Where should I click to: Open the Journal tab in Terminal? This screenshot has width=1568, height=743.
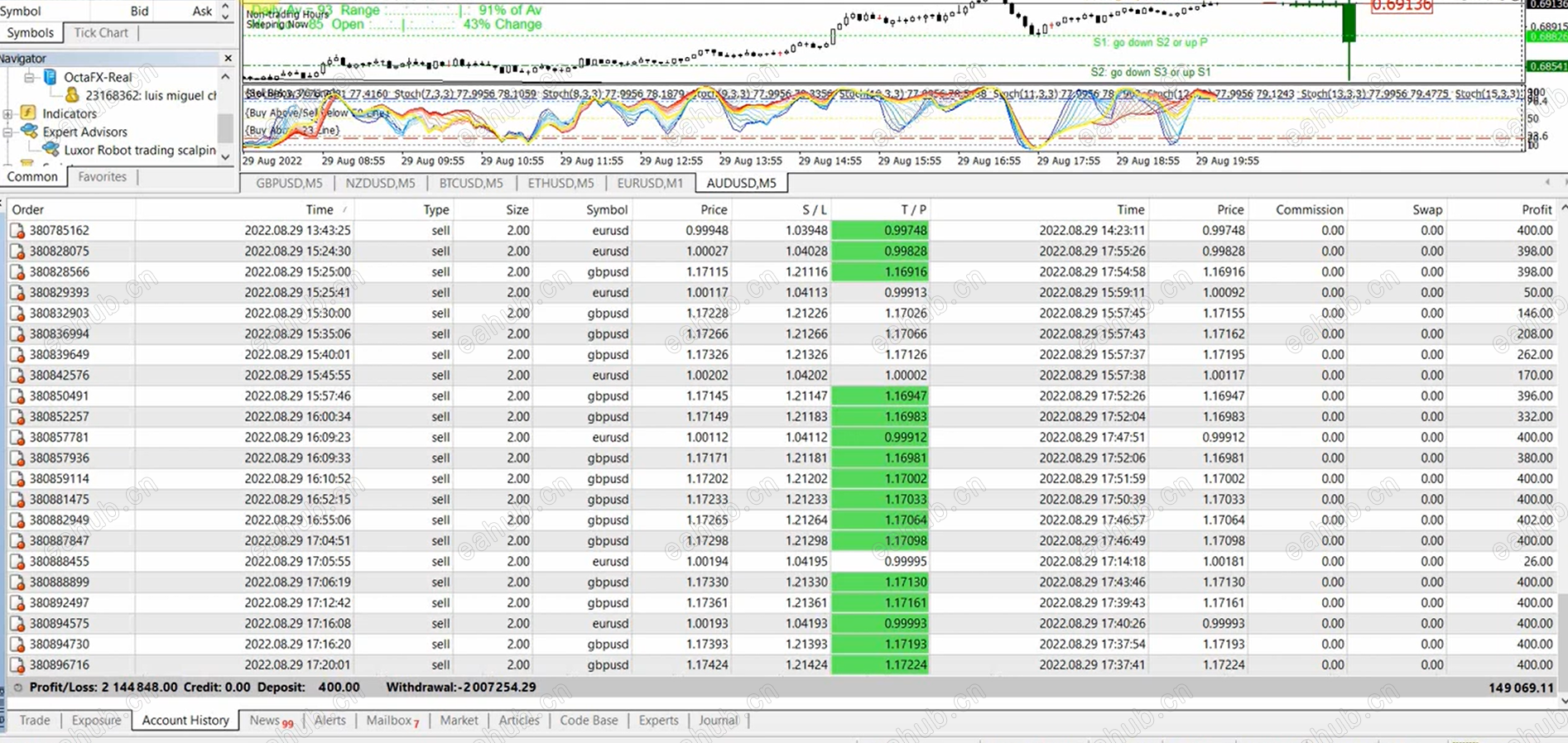click(x=718, y=721)
